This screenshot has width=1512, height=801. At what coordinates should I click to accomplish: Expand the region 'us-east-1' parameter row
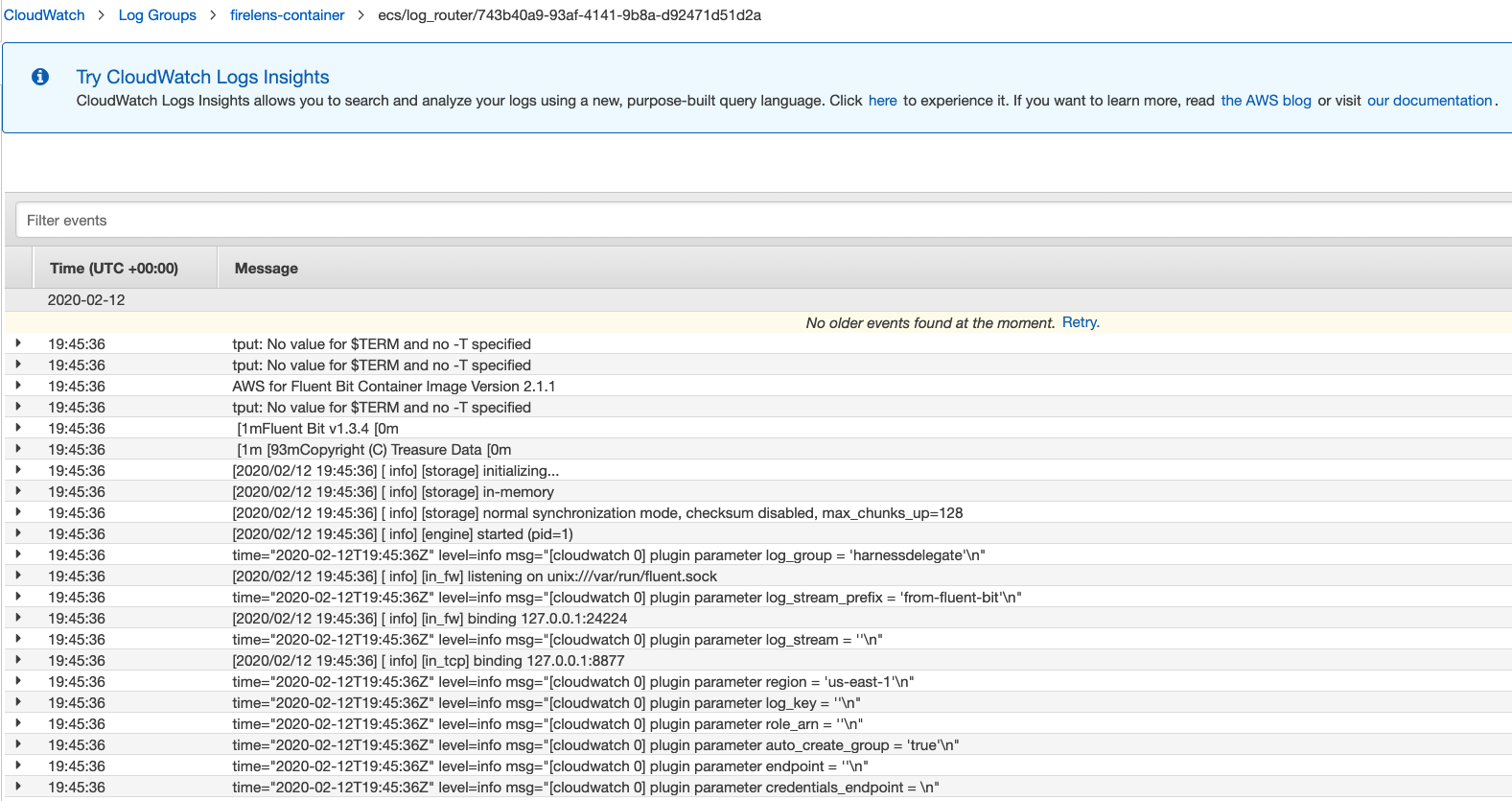tap(17, 681)
